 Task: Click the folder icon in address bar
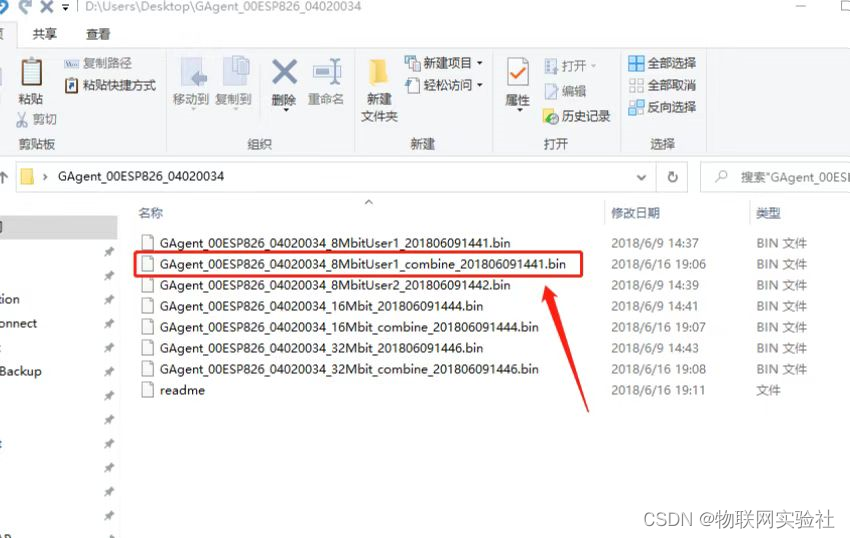click(x=27, y=176)
